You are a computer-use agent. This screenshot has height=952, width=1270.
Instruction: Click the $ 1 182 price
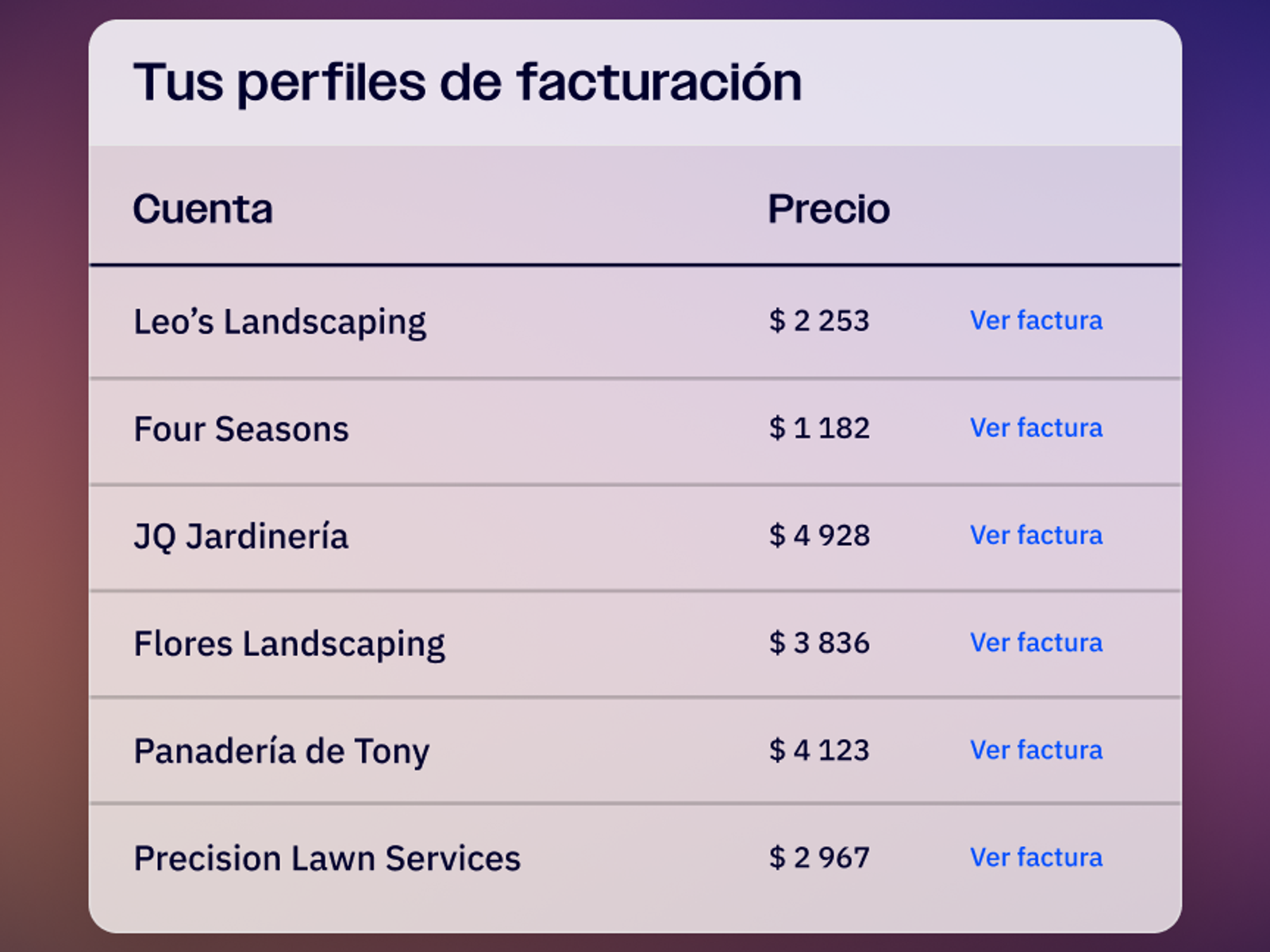(819, 428)
